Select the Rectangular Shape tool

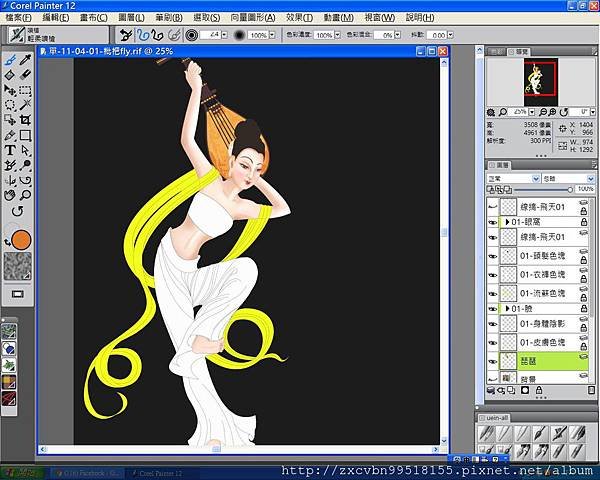(25, 135)
